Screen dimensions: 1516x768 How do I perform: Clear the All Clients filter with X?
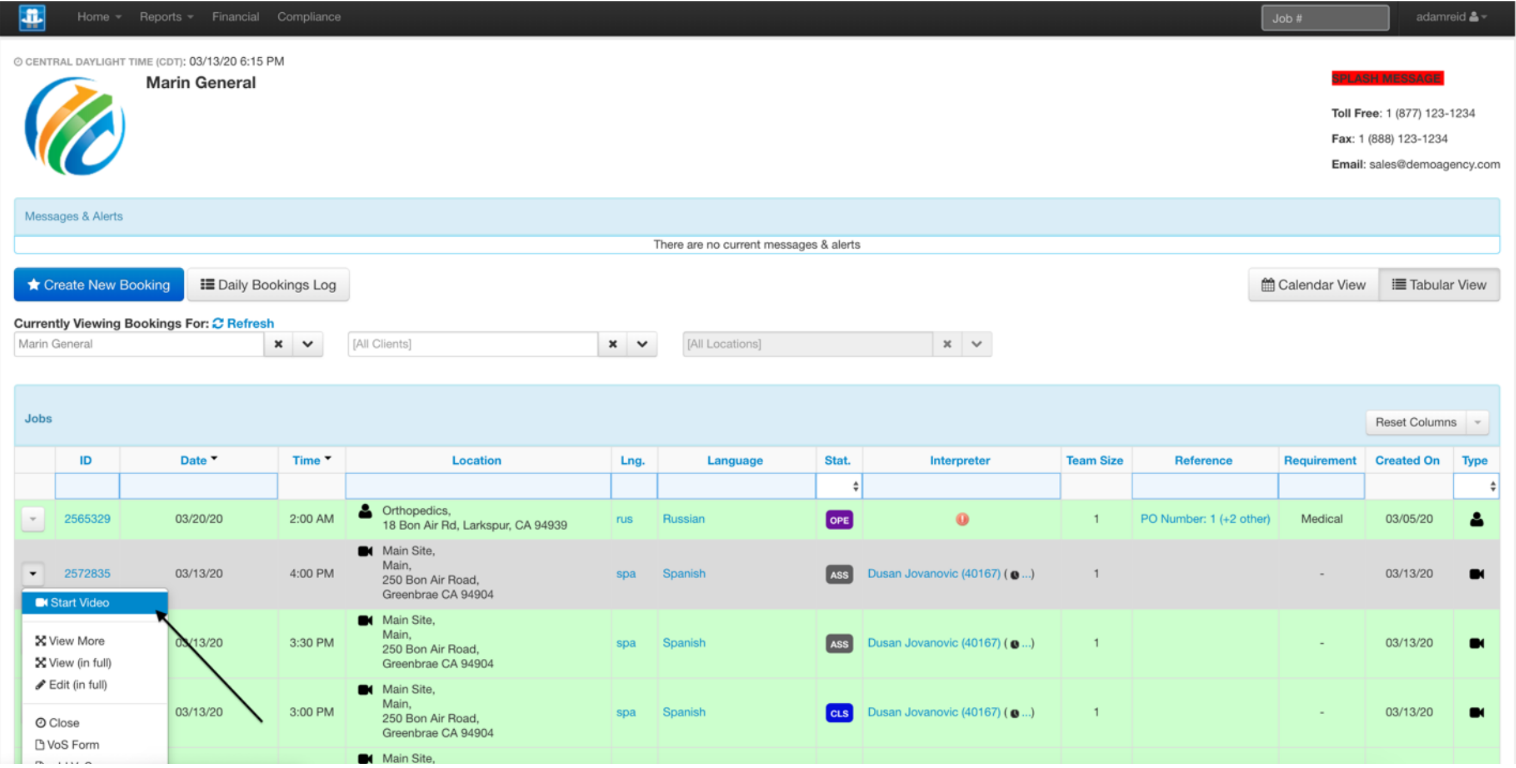[612, 344]
